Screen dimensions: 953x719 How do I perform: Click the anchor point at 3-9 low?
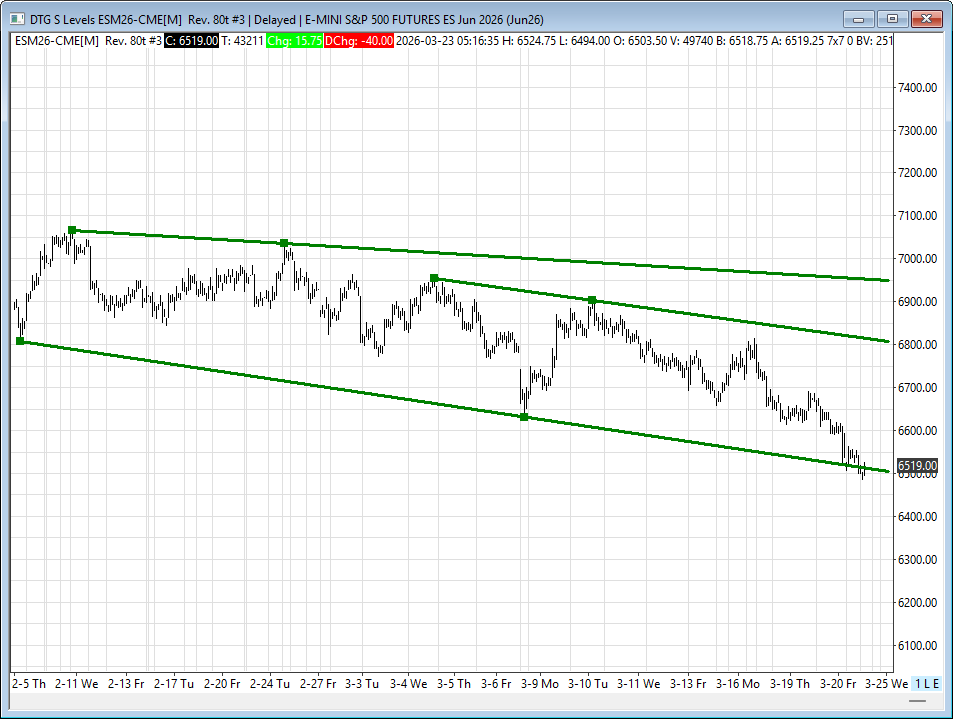tap(524, 417)
